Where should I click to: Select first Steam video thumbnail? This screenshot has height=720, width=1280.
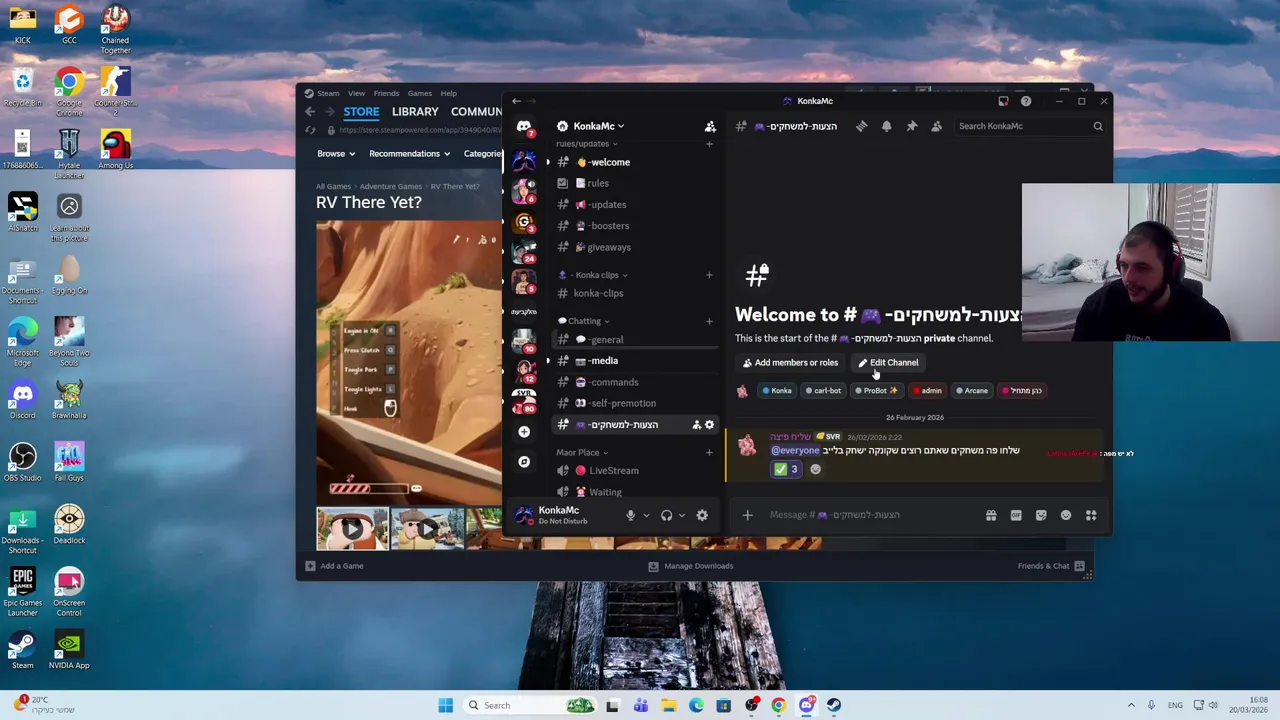click(x=352, y=529)
